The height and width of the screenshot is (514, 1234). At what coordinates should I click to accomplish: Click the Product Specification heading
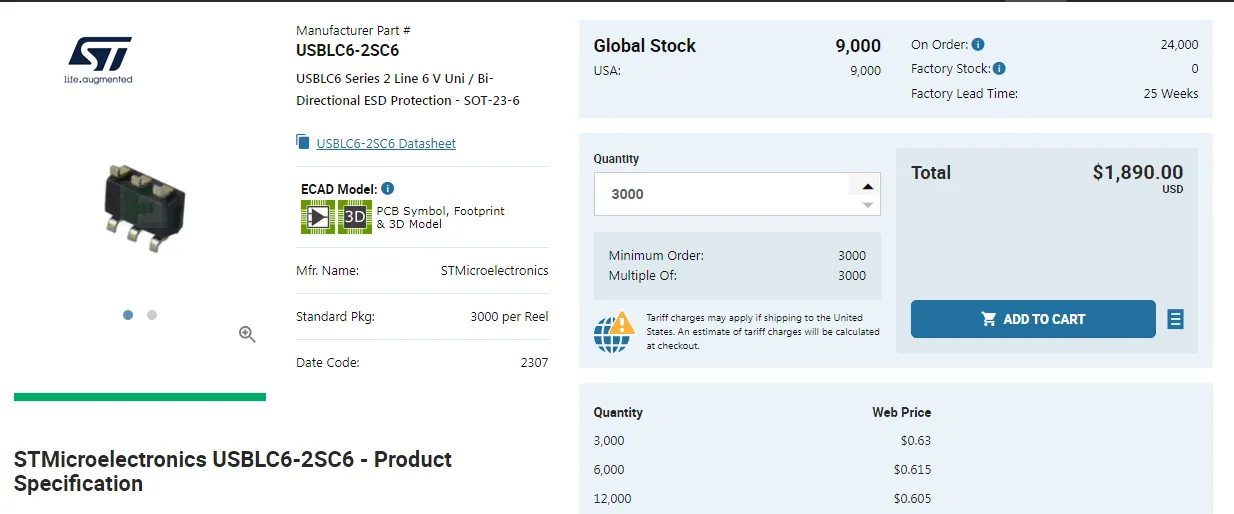233,472
